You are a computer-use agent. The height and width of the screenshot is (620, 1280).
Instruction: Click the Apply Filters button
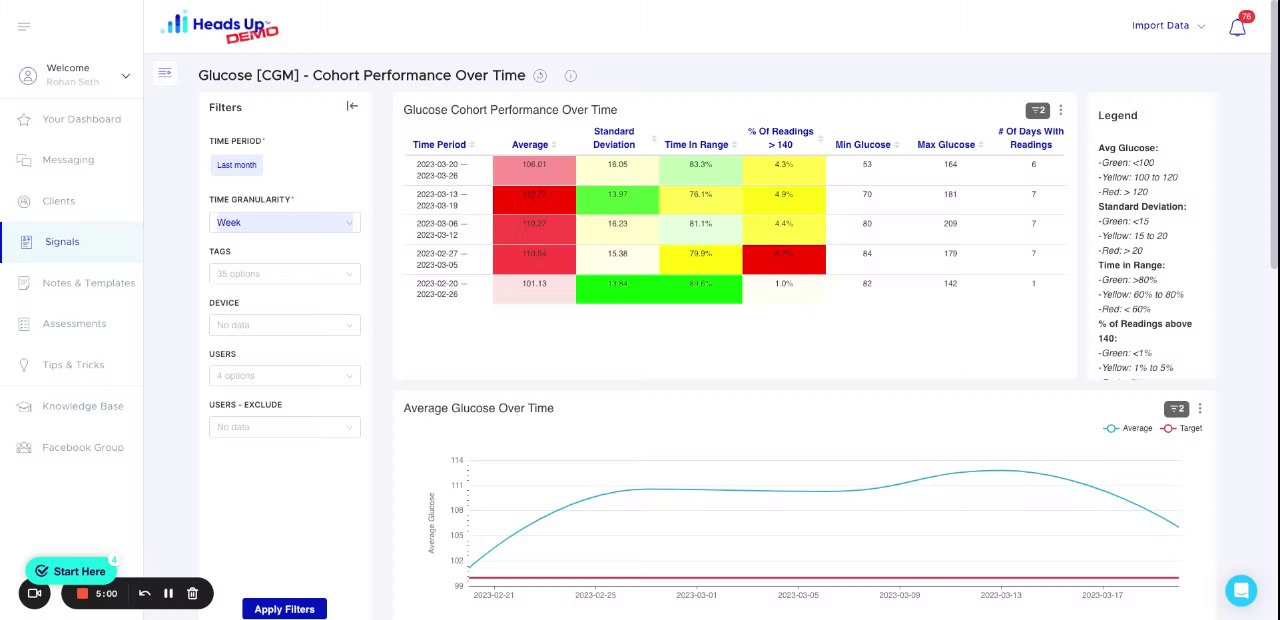point(284,609)
